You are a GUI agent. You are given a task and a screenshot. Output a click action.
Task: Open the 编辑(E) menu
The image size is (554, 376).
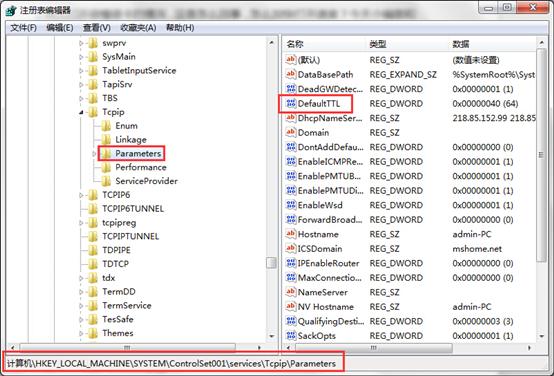point(60,28)
